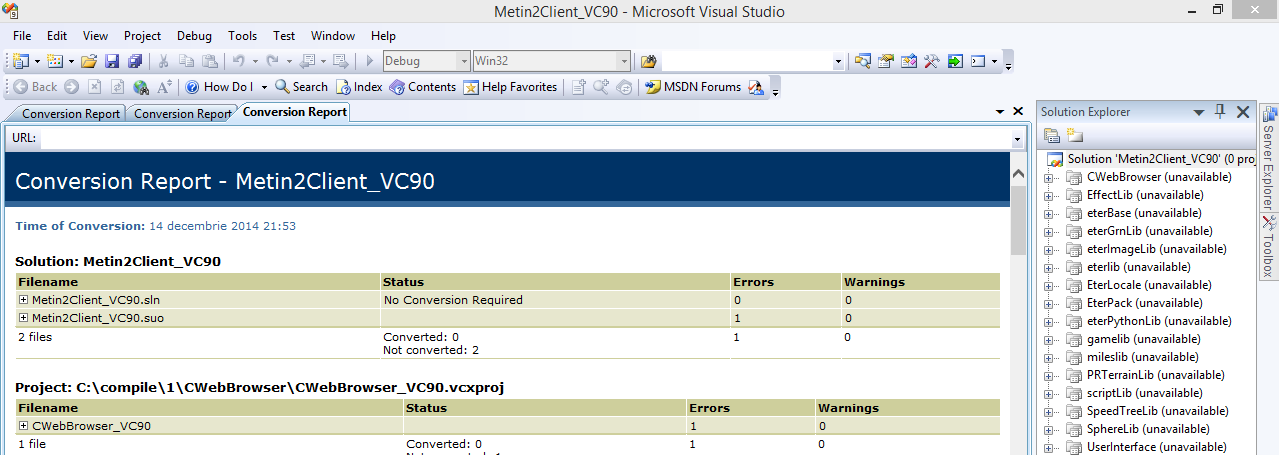Open the View menu
Image resolution: width=1279 pixels, height=455 pixels.
coord(95,35)
